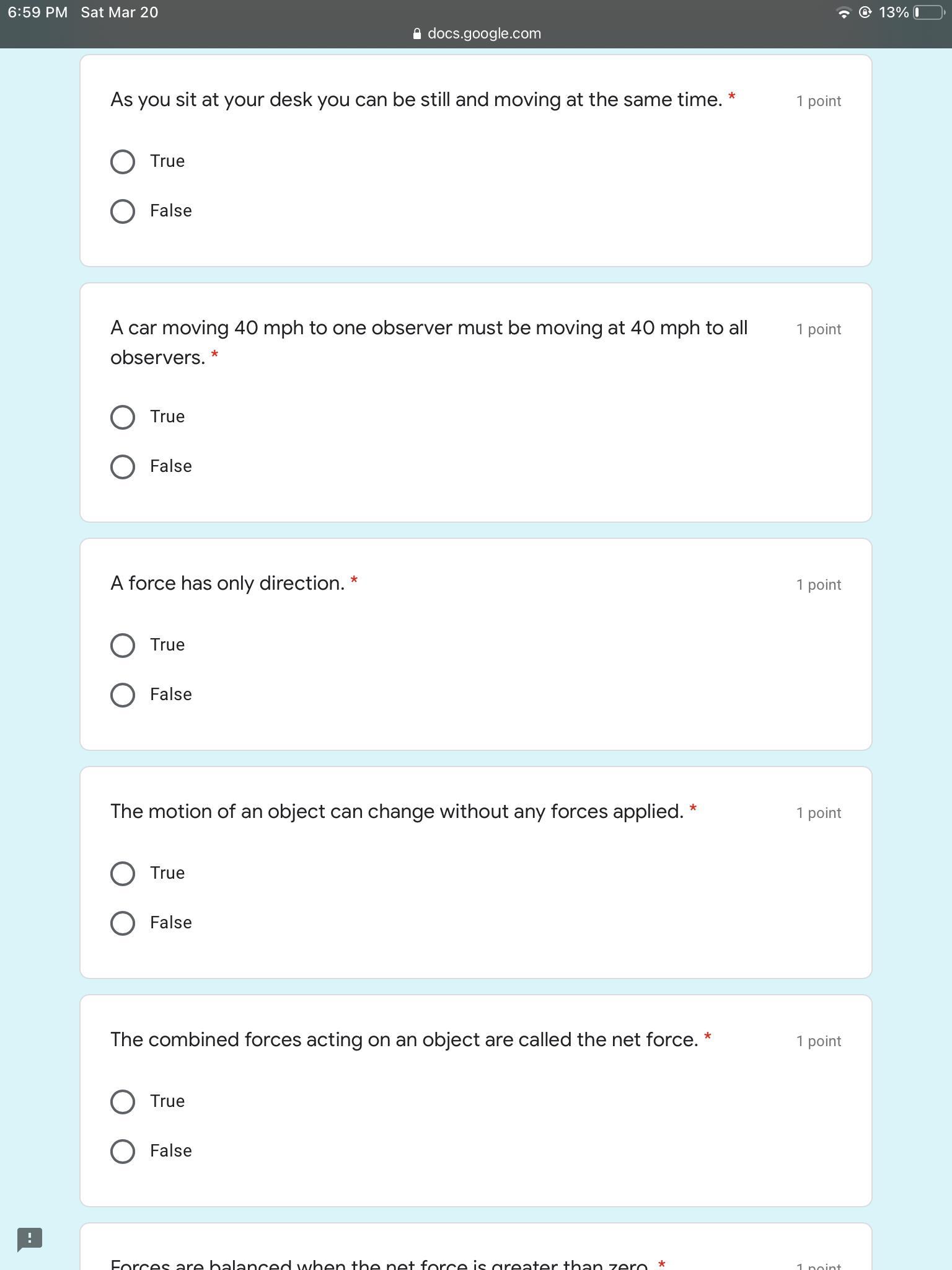Choose True for car moving 40 mph

click(123, 417)
